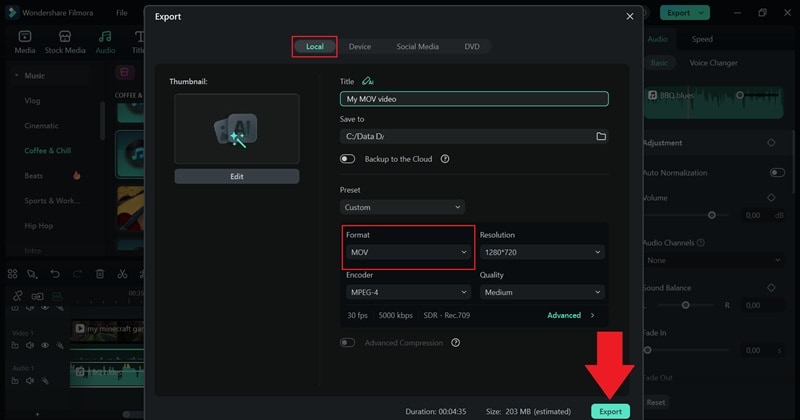Lock the Audio 1 track
The image size is (800, 420).
[x=15, y=381]
